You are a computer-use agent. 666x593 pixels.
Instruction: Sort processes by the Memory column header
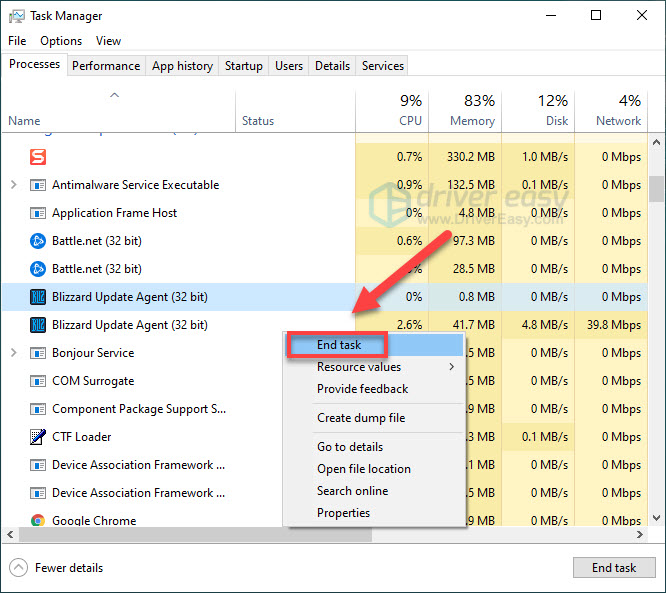464,110
